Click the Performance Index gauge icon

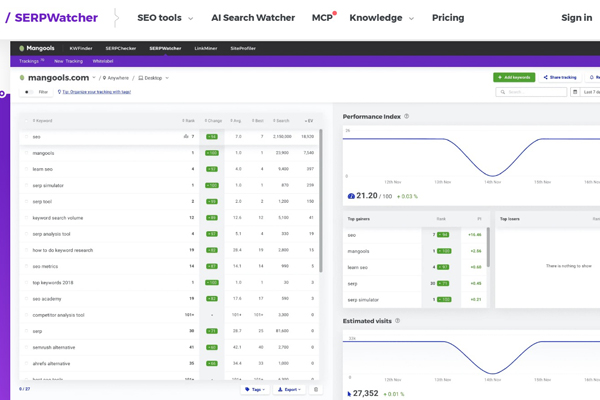(351, 196)
